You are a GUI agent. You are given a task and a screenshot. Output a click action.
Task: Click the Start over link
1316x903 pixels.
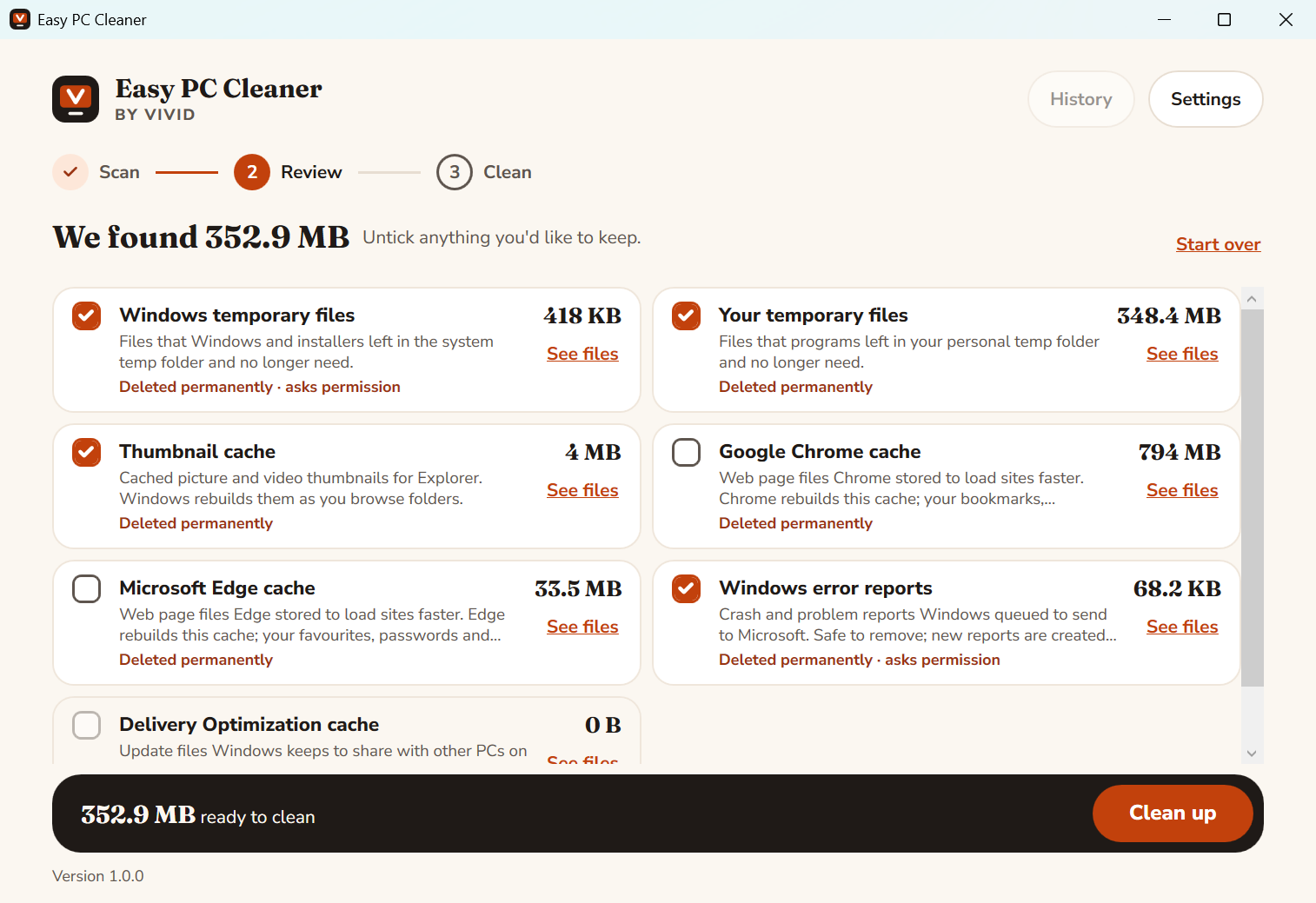coord(1219,244)
